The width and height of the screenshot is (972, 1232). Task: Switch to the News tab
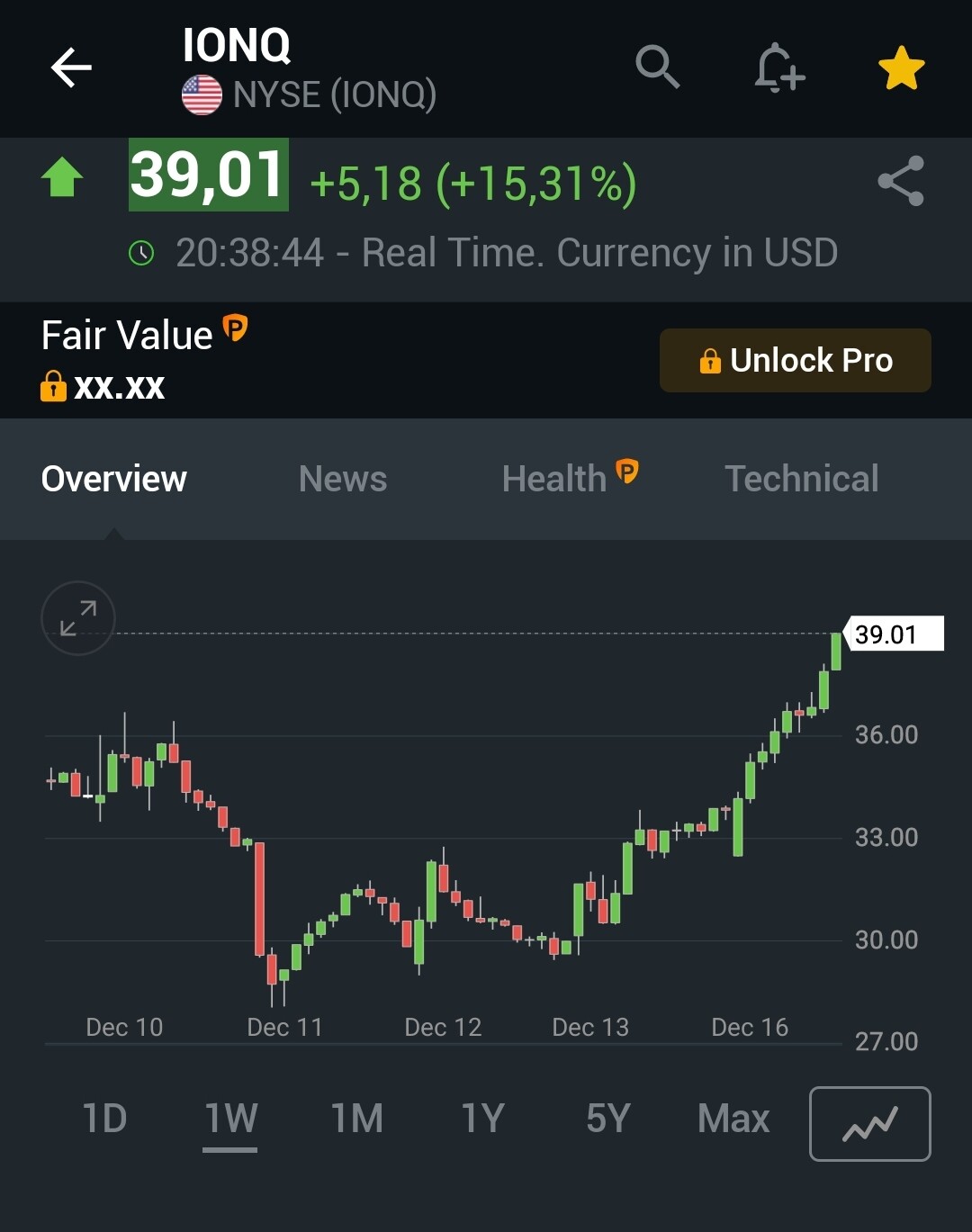[343, 479]
